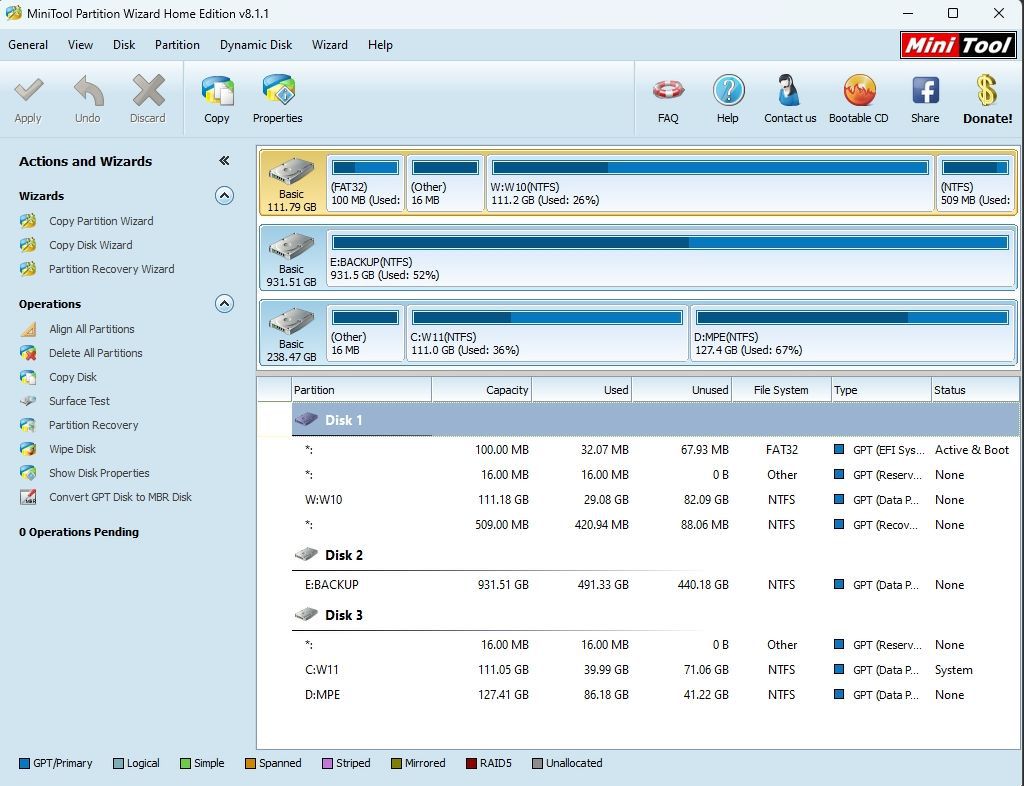Select the Disk 3 row in list

point(655,615)
